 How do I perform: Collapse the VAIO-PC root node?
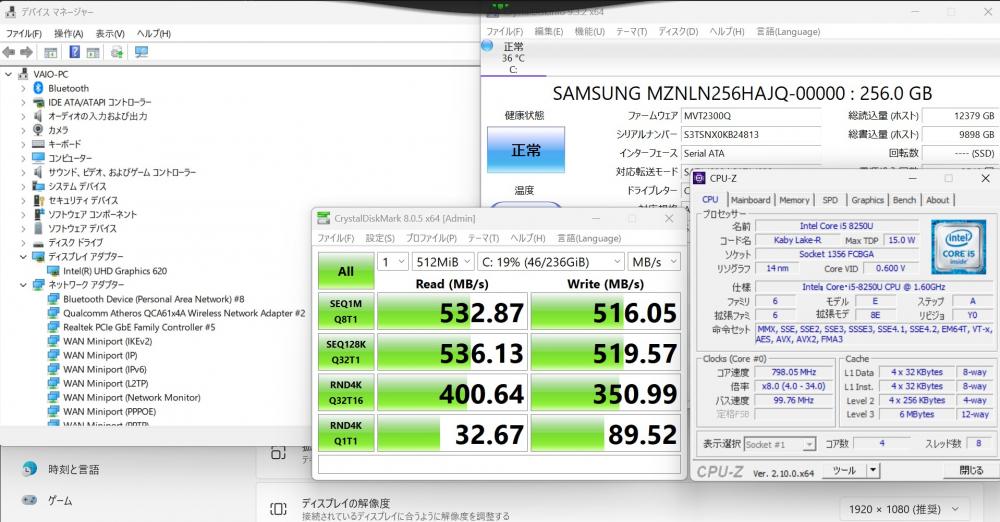pos(8,75)
